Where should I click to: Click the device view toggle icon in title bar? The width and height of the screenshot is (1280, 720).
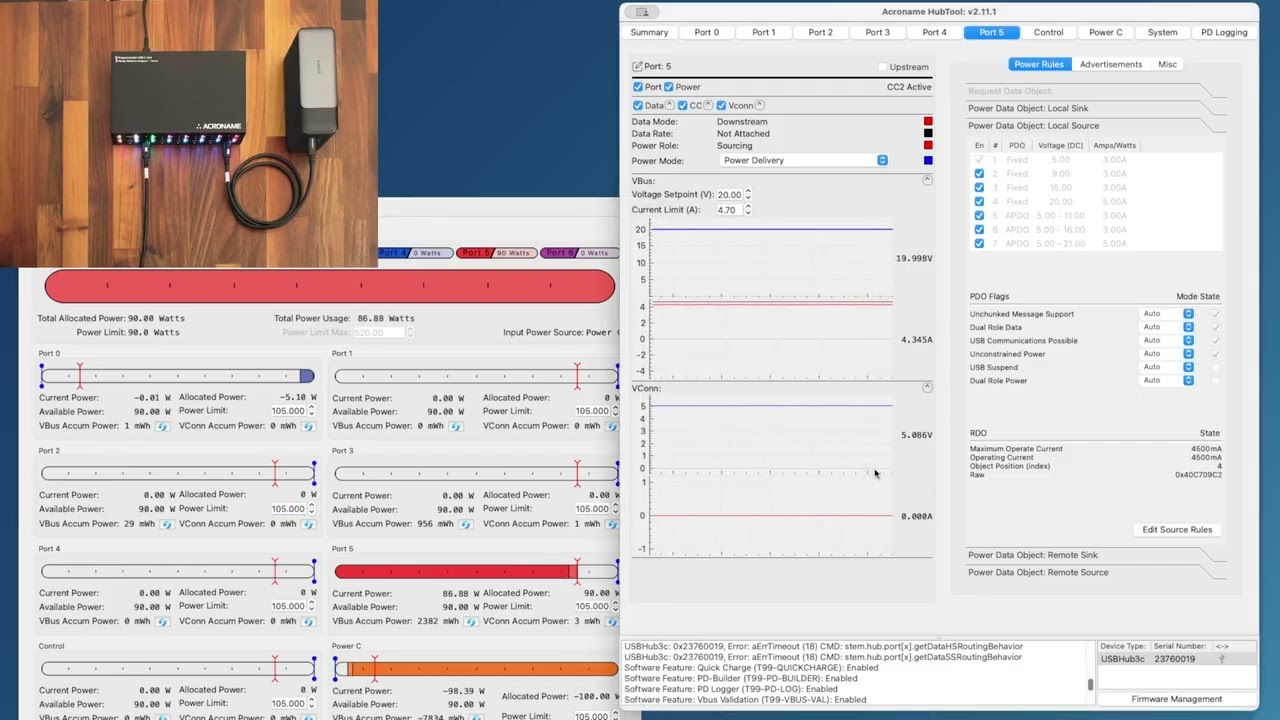coord(642,12)
